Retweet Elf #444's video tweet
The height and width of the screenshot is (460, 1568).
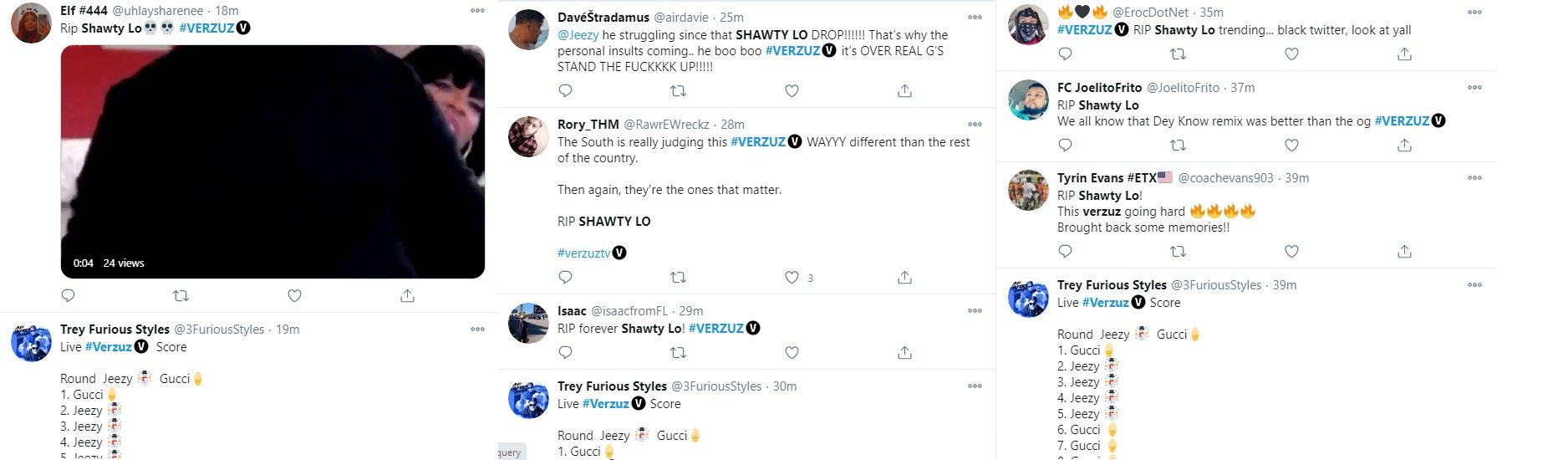click(x=181, y=295)
